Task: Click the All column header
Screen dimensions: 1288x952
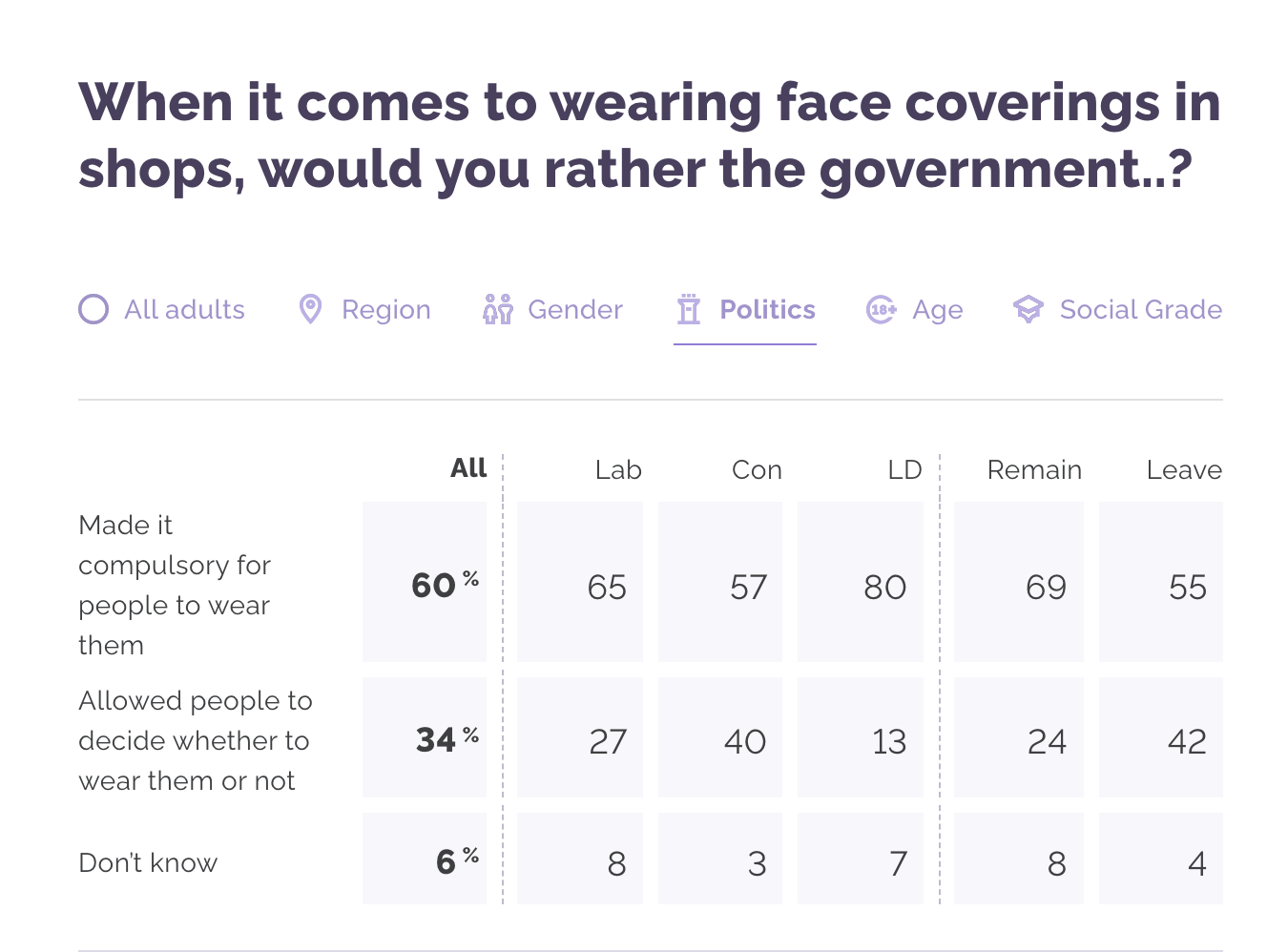Action: 468,468
